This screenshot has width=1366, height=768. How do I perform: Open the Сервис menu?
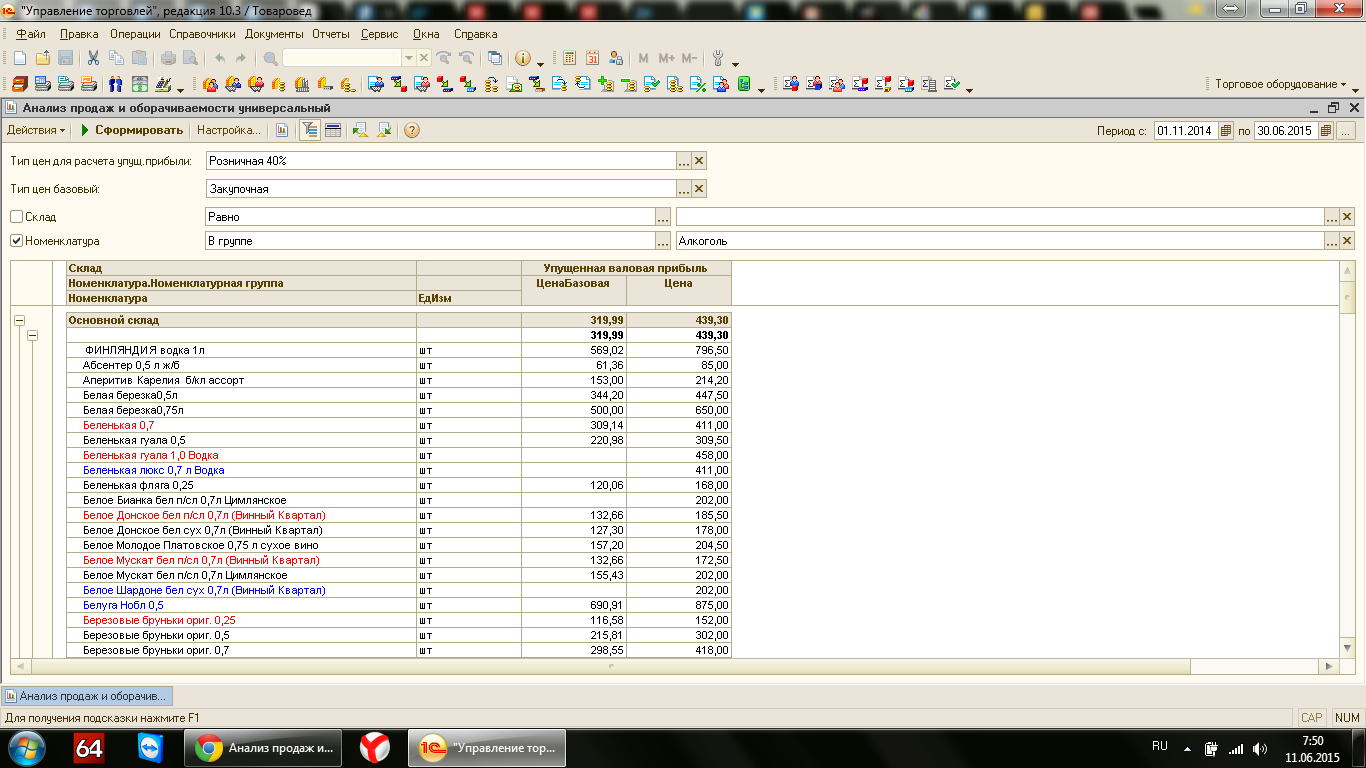tap(379, 34)
